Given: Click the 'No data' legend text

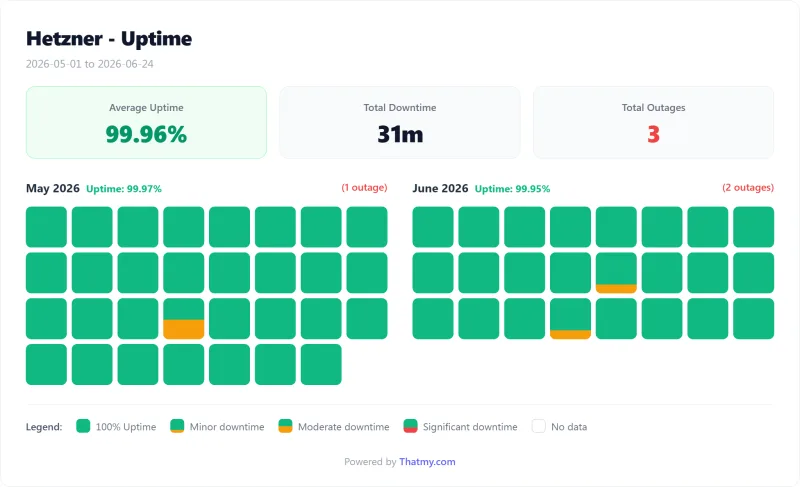Looking at the screenshot, I should point(569,427).
